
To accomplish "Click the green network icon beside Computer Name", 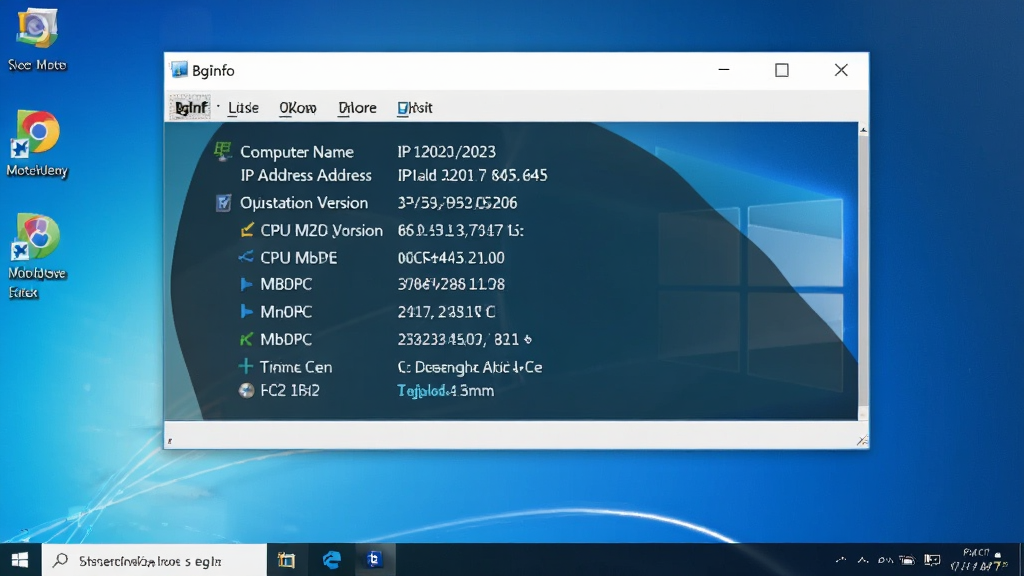I will click(x=223, y=152).
